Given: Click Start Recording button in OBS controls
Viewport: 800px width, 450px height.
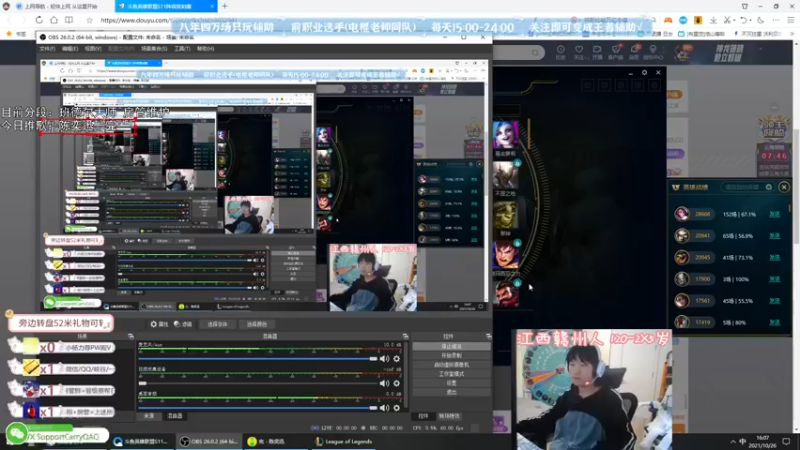Looking at the screenshot, I should coord(452,356).
